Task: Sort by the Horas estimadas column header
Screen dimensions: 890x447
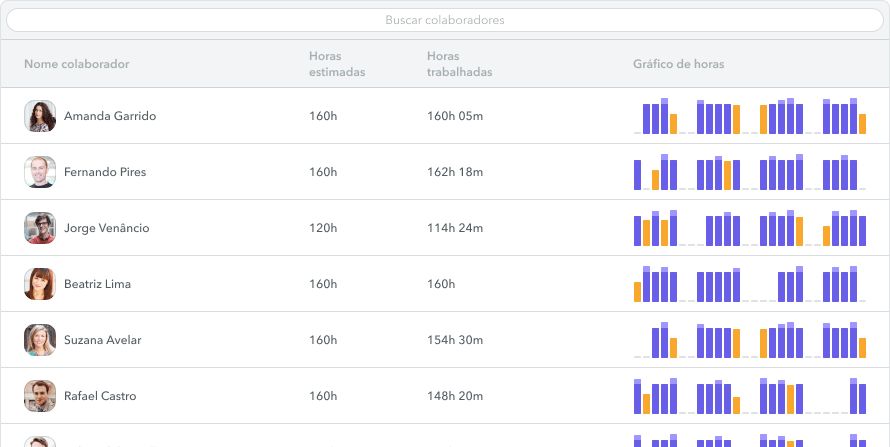Action: 337,64
